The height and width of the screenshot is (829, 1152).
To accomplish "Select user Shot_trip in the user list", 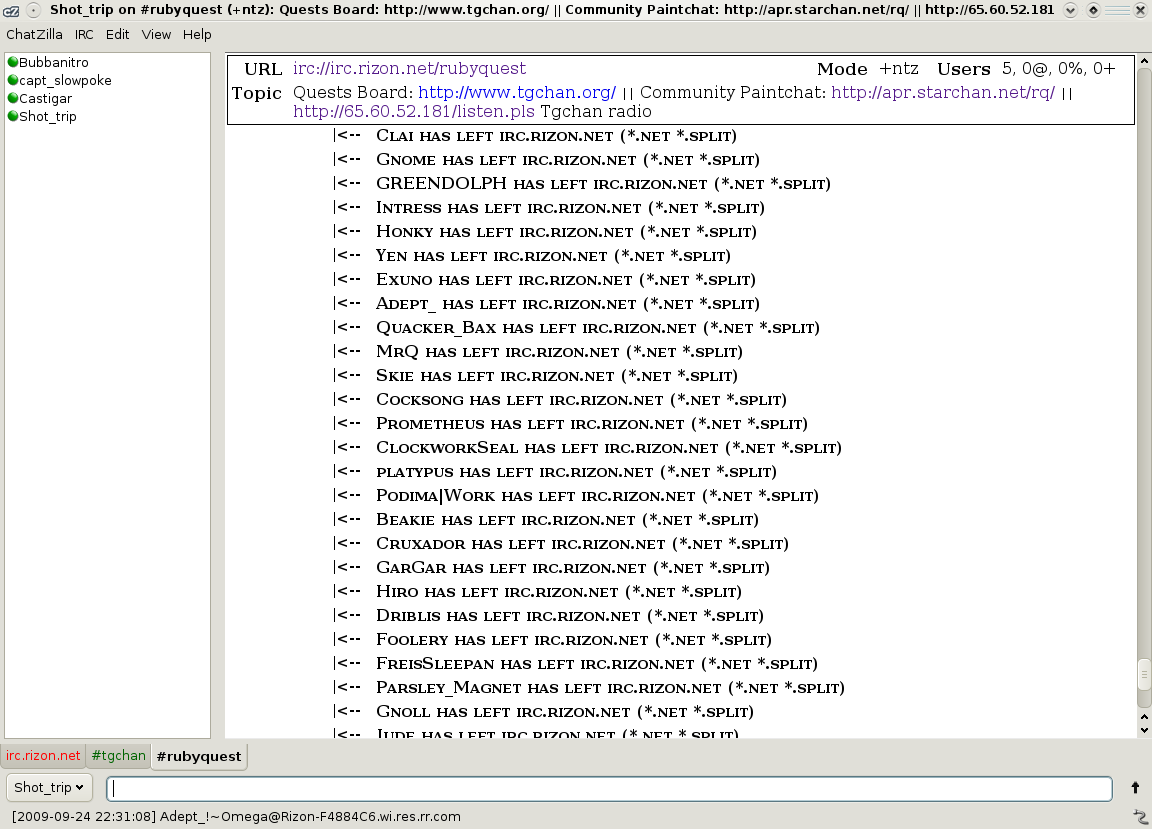I will [x=47, y=116].
